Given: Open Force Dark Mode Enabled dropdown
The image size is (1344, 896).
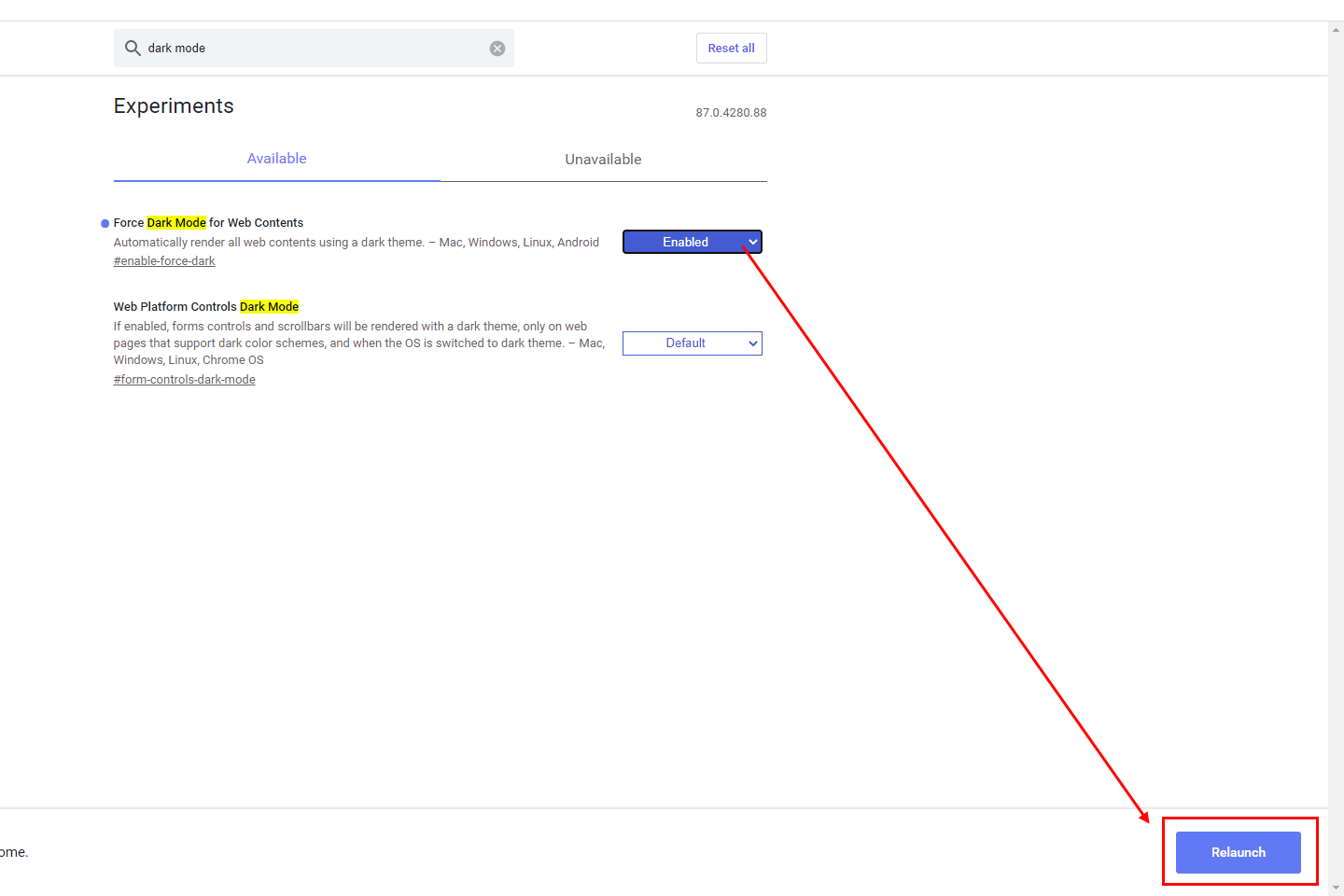Looking at the screenshot, I should coord(693,242).
